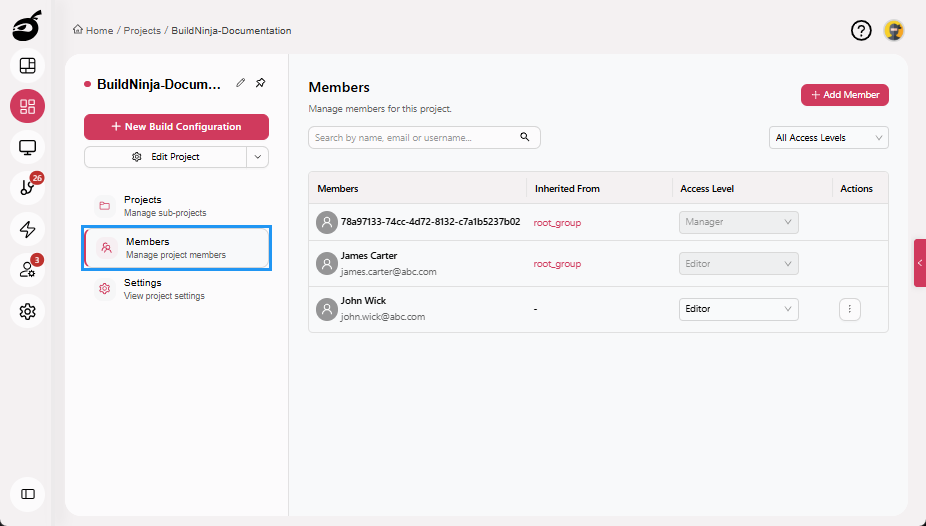Screen dimensions: 926x526
Task: Click the search magnifier icon
Action: 524,137
